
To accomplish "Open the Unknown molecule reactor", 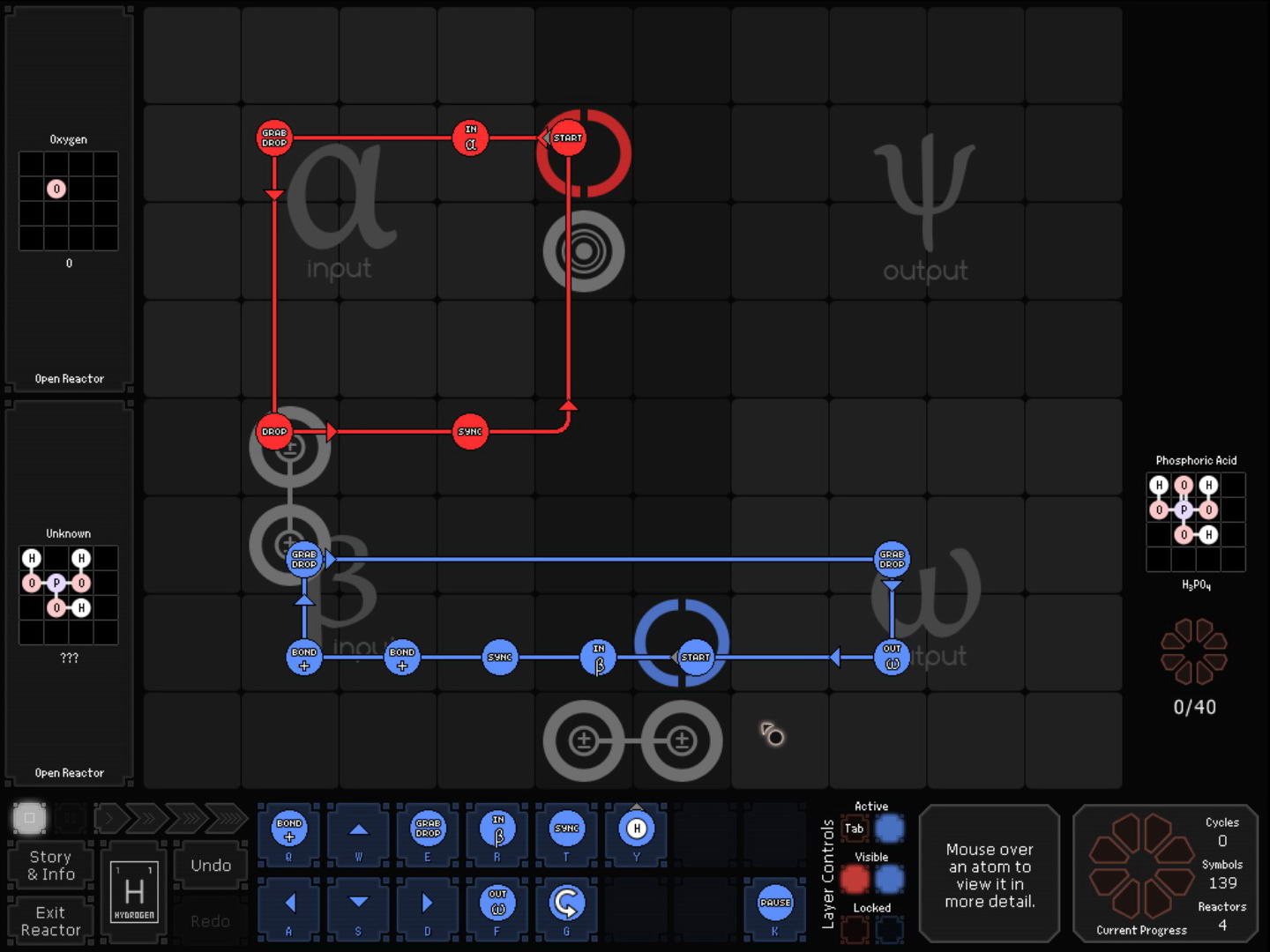I will pos(69,773).
